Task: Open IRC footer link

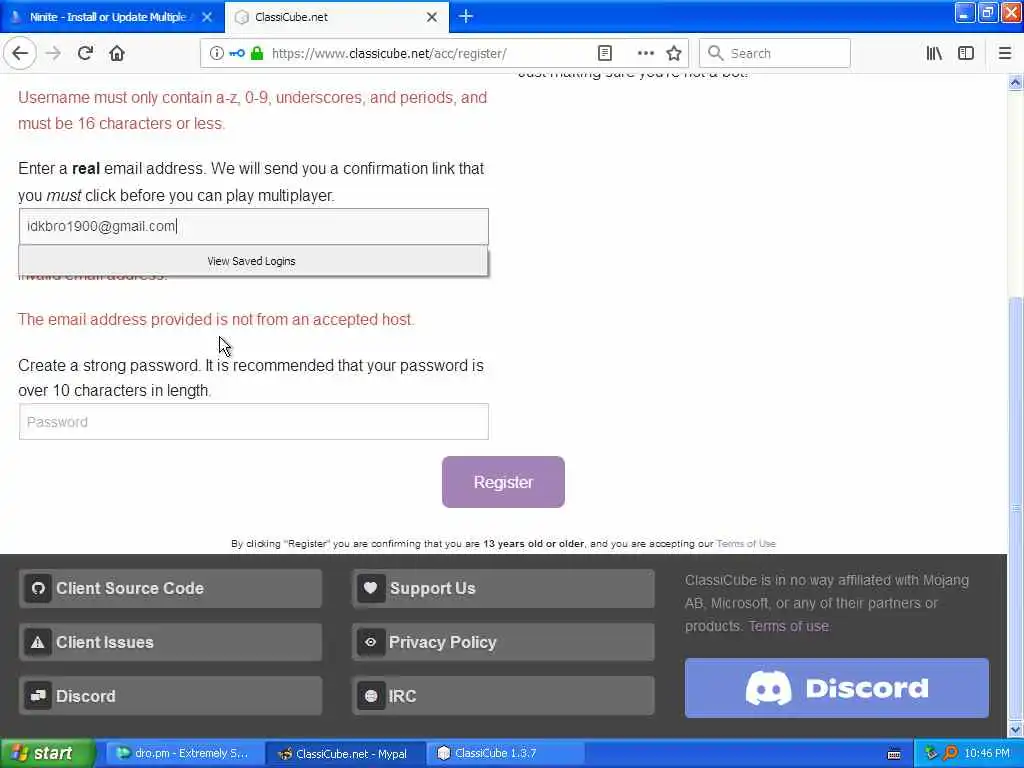Action: [503, 696]
